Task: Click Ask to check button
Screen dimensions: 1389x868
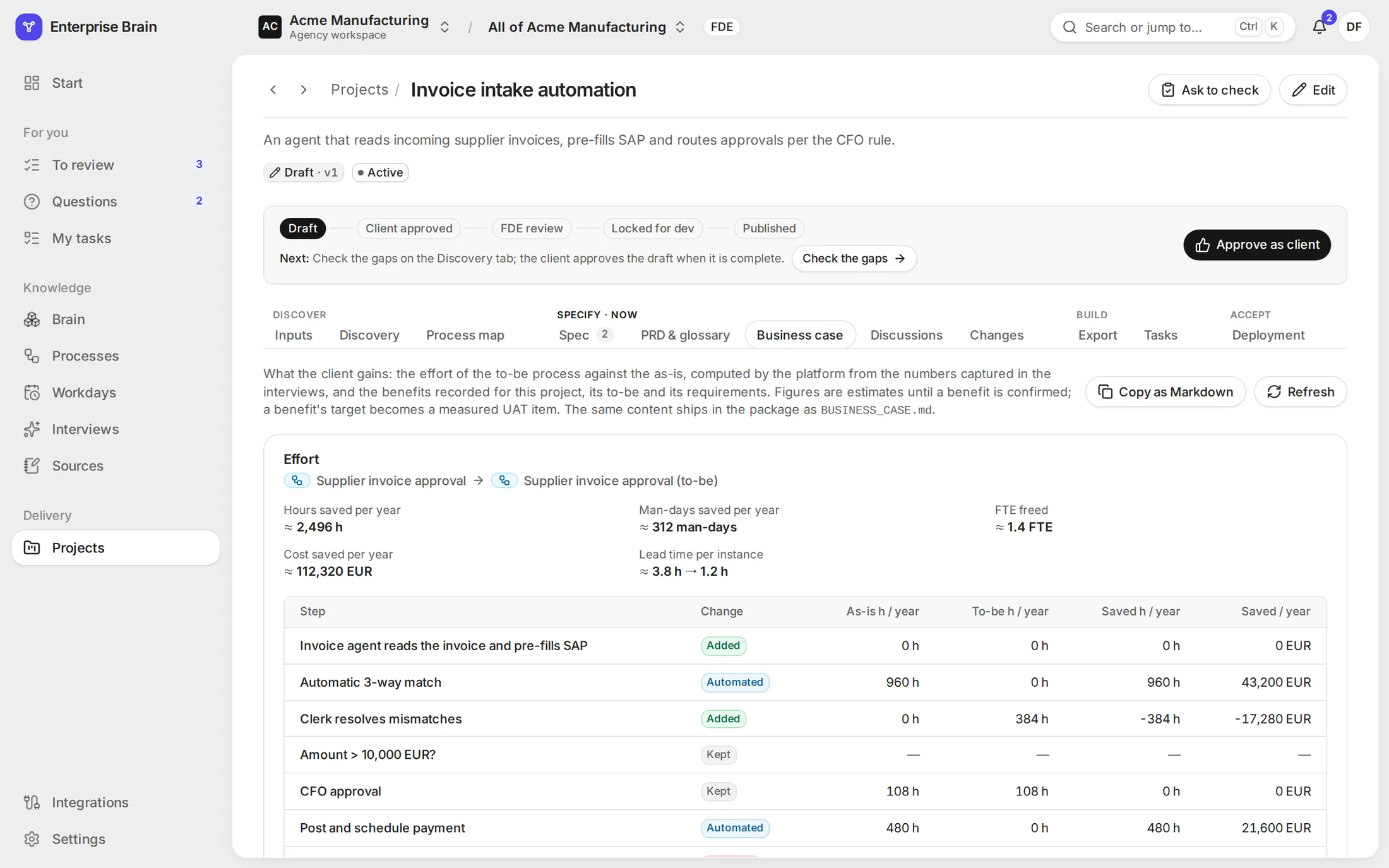Action: tap(1209, 90)
